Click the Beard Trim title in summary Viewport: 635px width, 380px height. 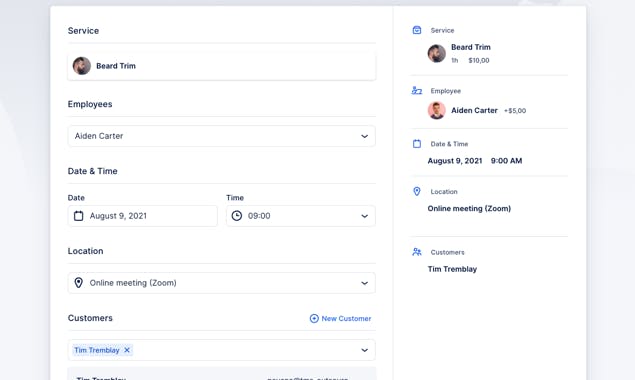pyautogui.click(x=471, y=47)
